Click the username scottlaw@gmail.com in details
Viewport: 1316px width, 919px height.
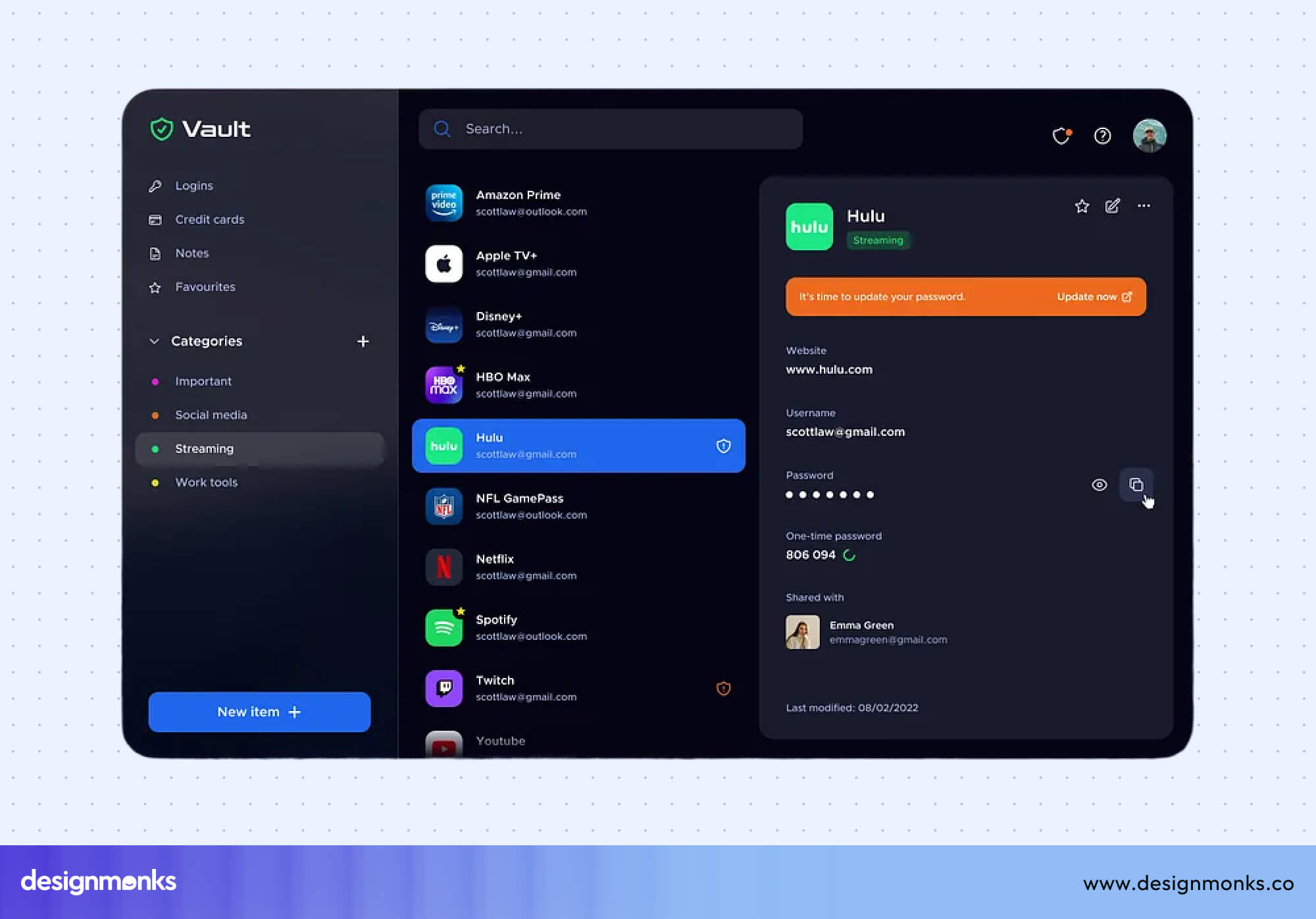click(x=845, y=432)
